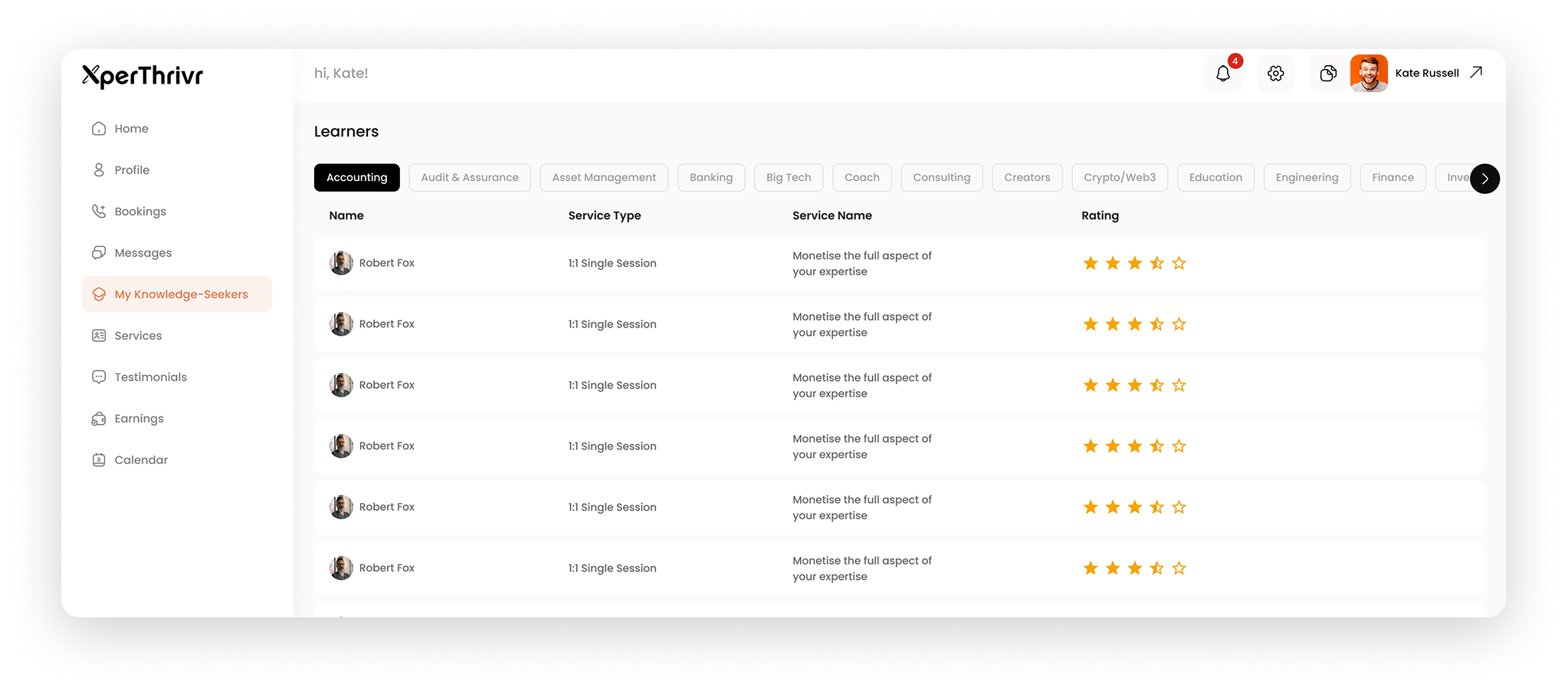Screen dimensions: 1568x691
Task: Open My Knowledge-Seekers from the sidebar
Action: point(181,294)
